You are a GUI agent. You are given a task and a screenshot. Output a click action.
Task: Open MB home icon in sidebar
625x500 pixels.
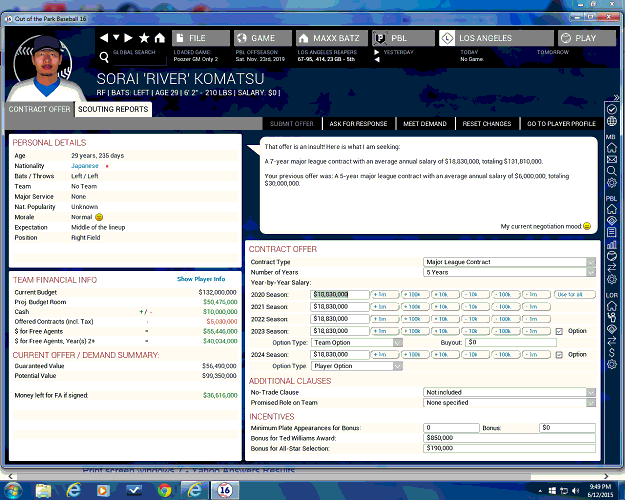tap(611, 148)
